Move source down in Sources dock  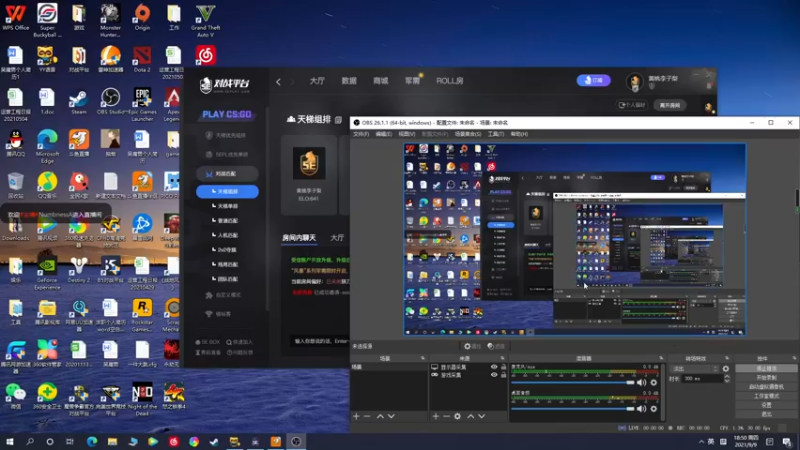482,416
